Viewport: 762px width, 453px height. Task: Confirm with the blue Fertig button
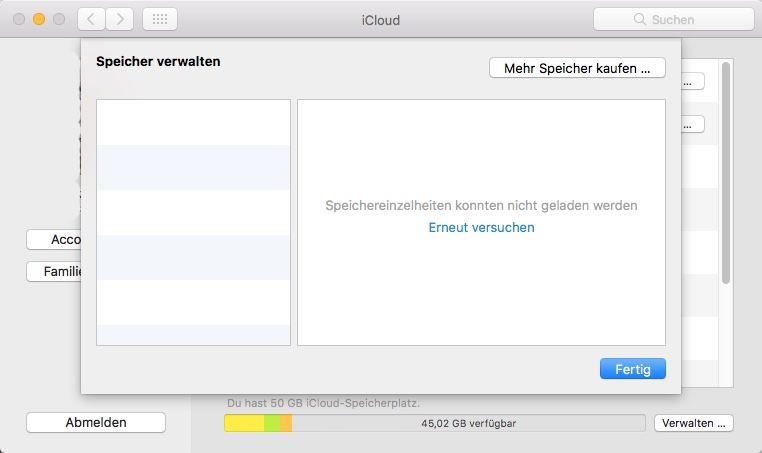(632, 369)
